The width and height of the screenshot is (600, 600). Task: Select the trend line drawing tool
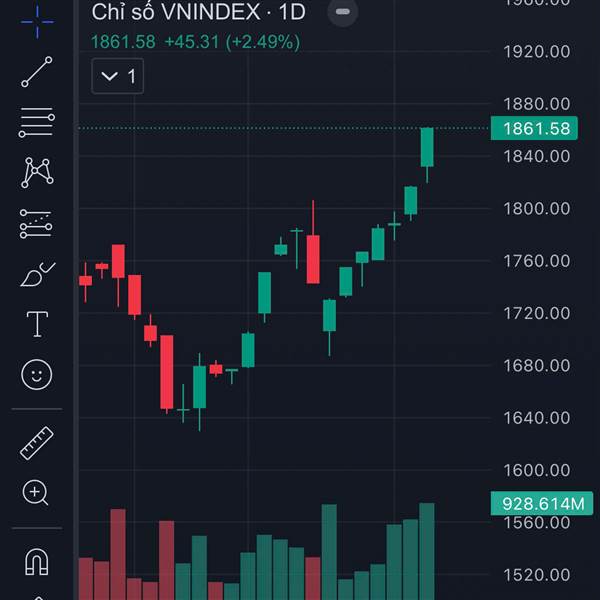pos(37,71)
